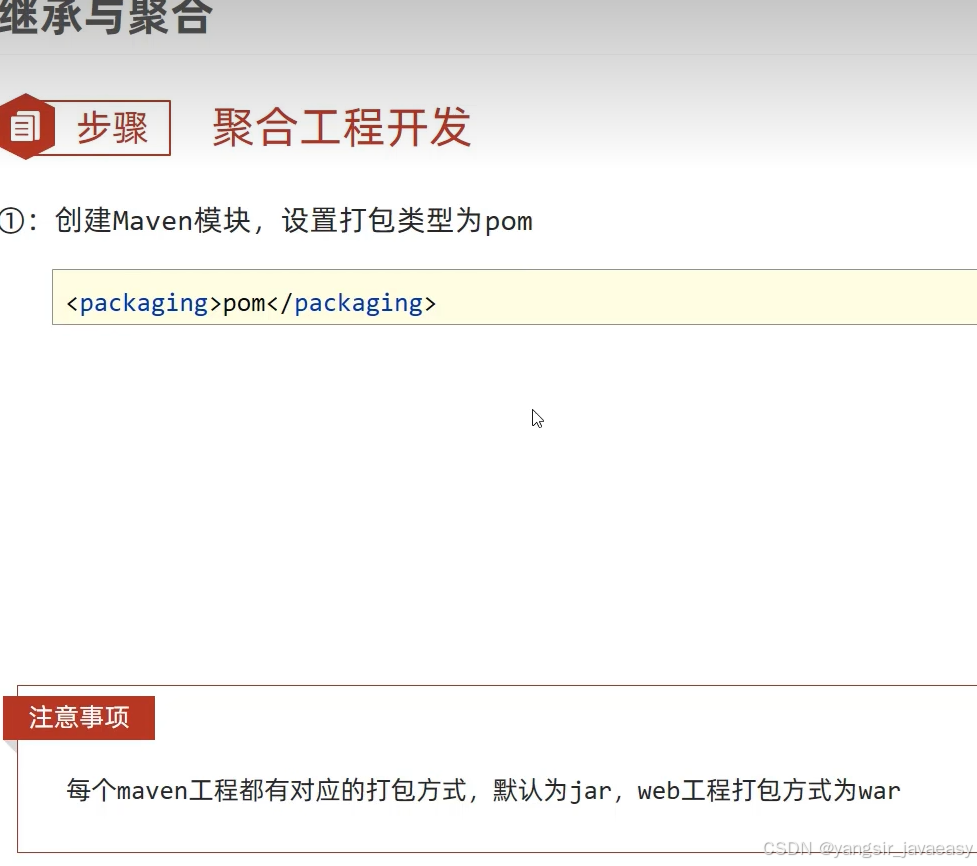Click the red 注意事项 tag
Viewport: 977px width, 866px height.
pyautogui.click(x=79, y=718)
